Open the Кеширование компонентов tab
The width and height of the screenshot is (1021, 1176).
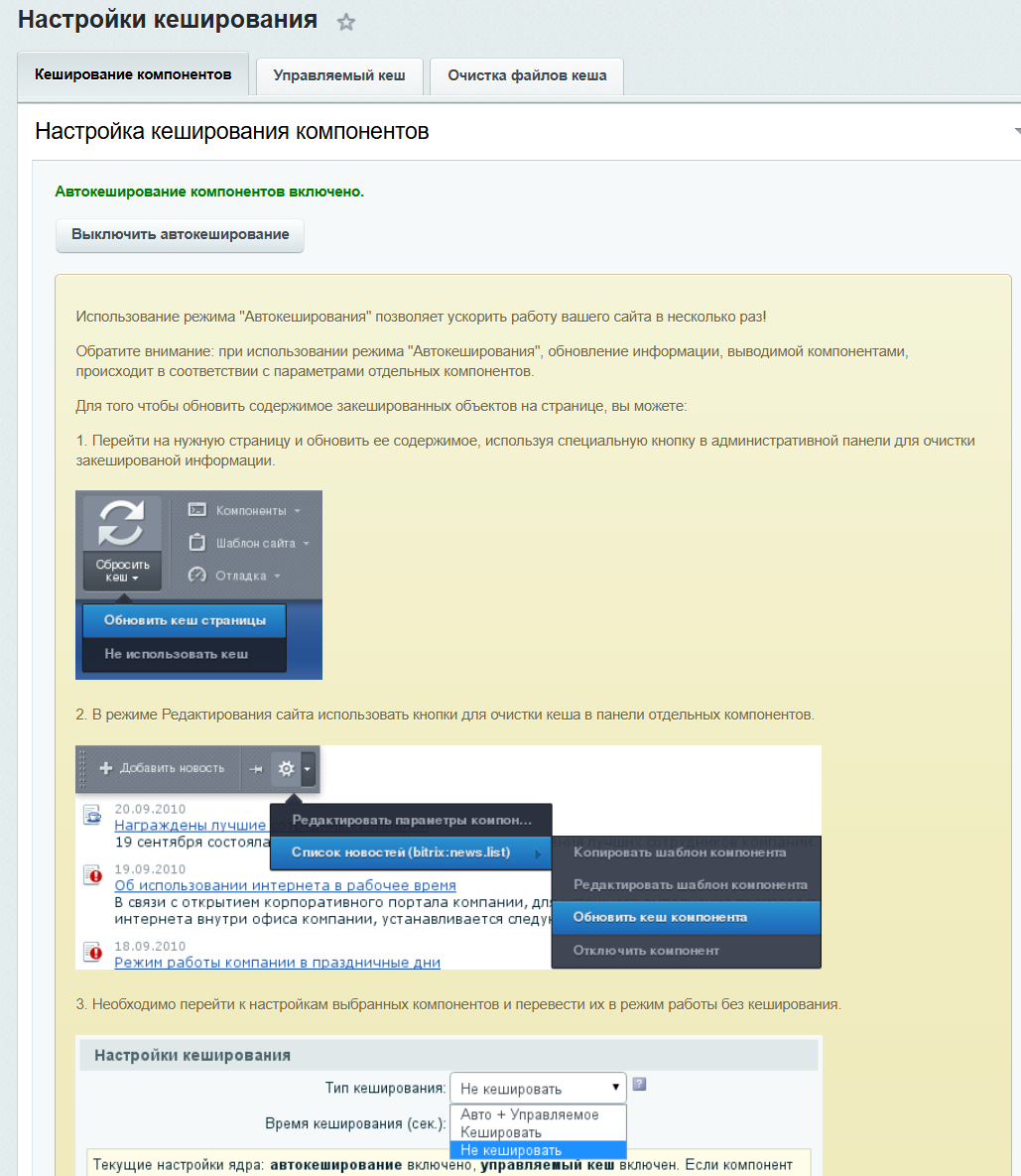[133, 74]
